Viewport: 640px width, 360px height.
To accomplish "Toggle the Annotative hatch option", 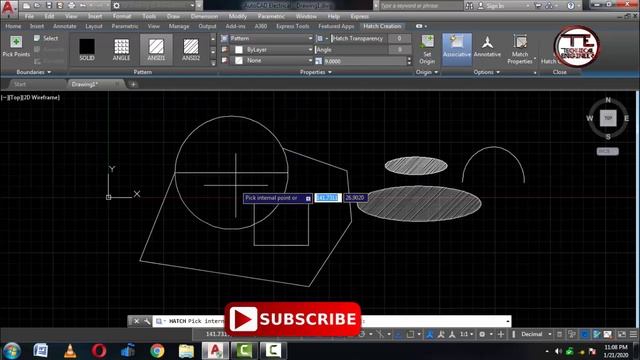I will [487, 47].
